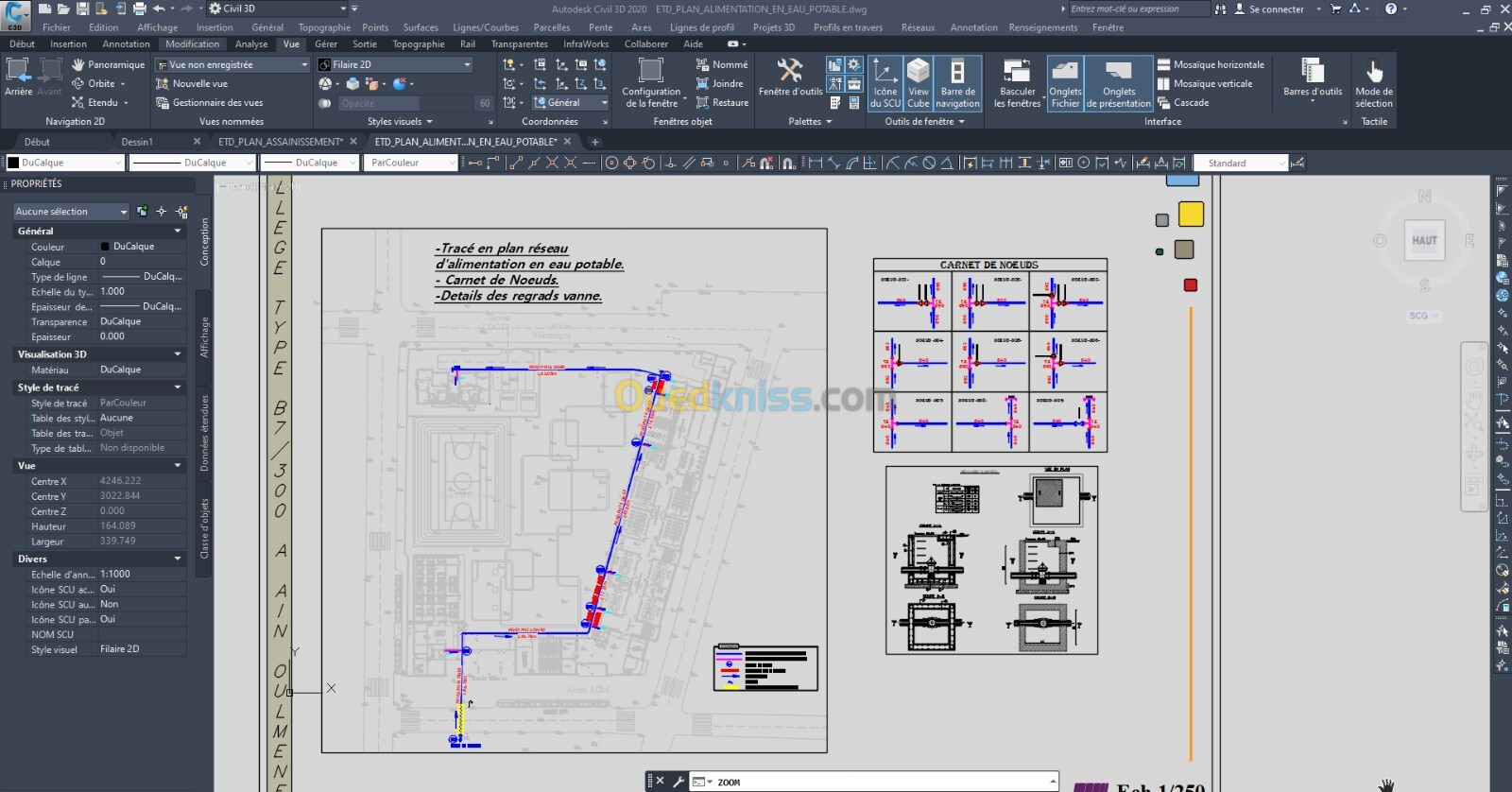Activate the Panoramique pan tool
The height and width of the screenshot is (792, 1512).
pyautogui.click(x=108, y=64)
